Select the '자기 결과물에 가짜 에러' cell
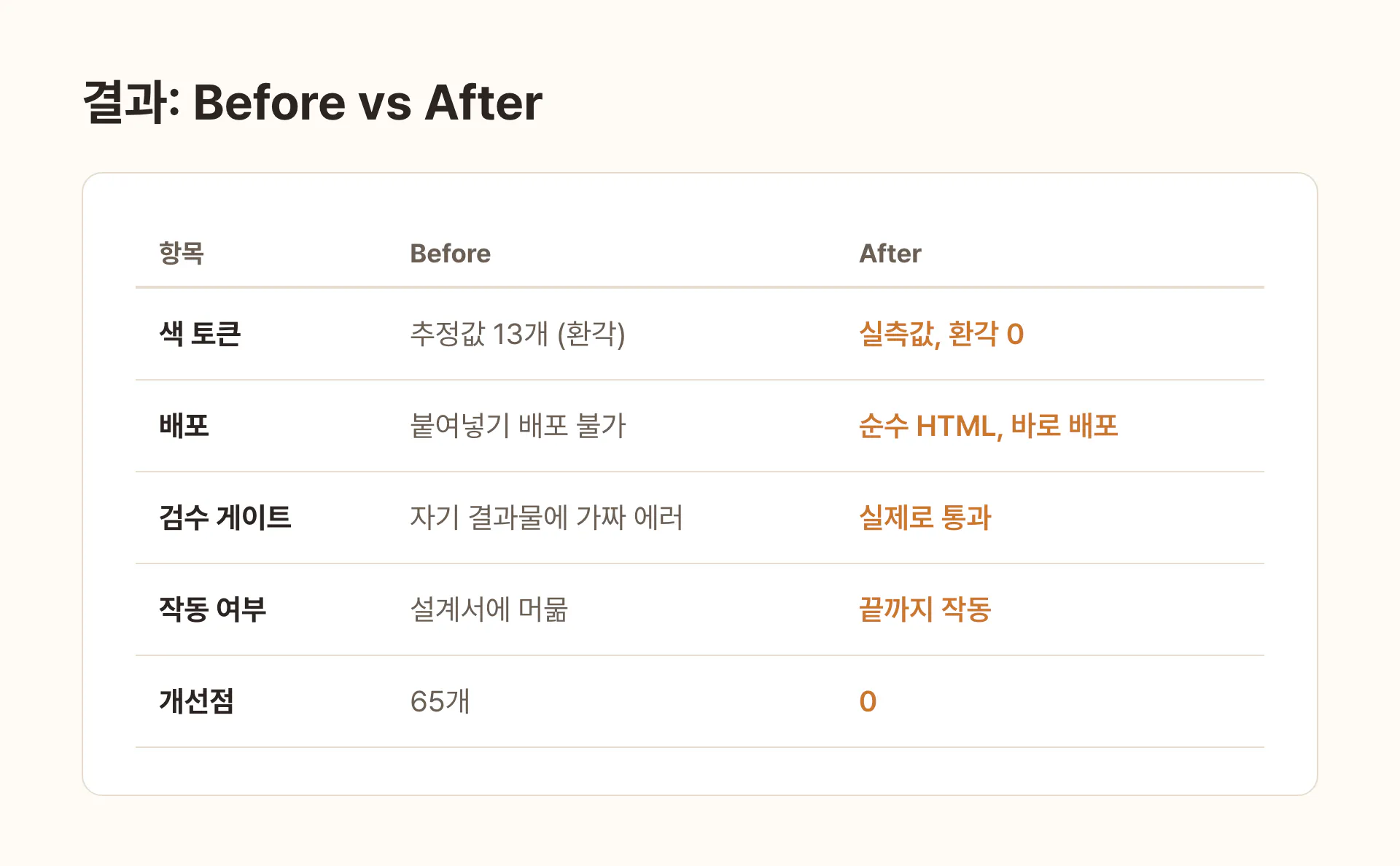Image resolution: width=1400 pixels, height=866 pixels. click(546, 518)
